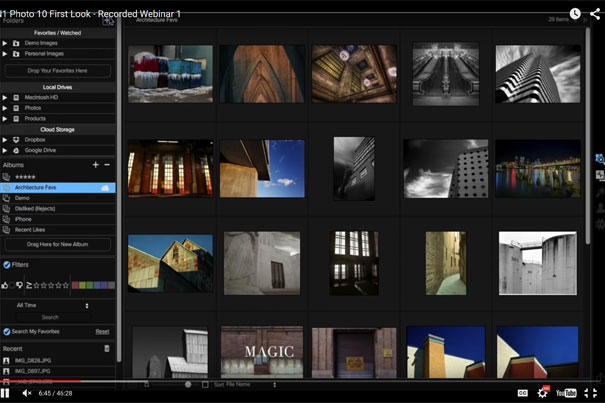Clear Recent list with trash icon
Screen dimensions: 605x403
click(x=107, y=349)
